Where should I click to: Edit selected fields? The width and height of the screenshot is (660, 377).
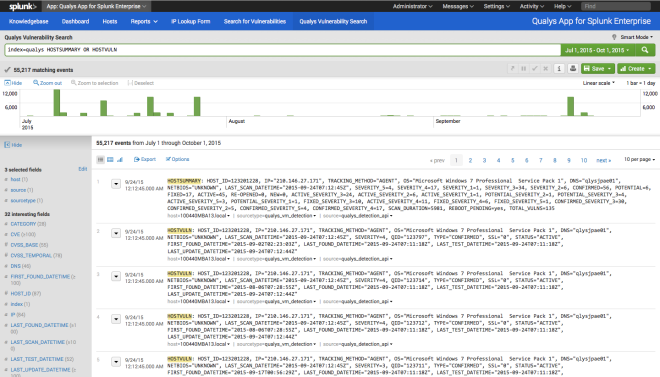(82, 169)
